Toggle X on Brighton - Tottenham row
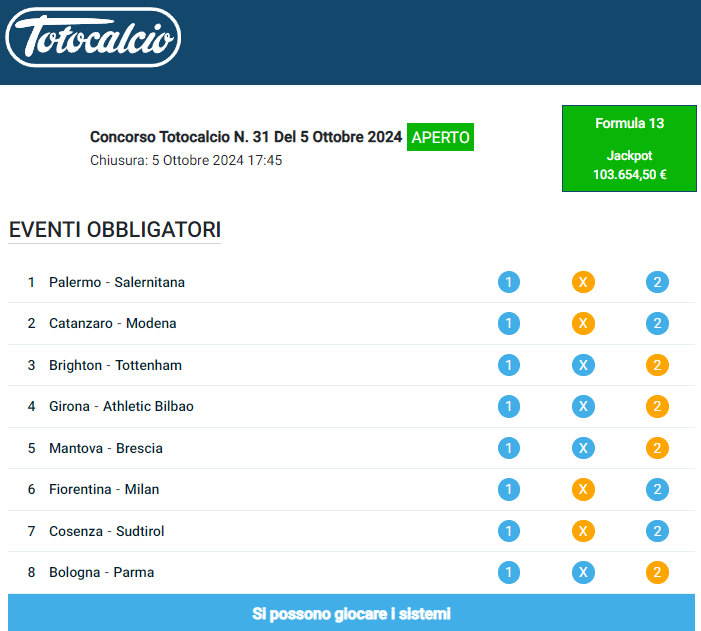This screenshot has width=701, height=631. point(583,365)
